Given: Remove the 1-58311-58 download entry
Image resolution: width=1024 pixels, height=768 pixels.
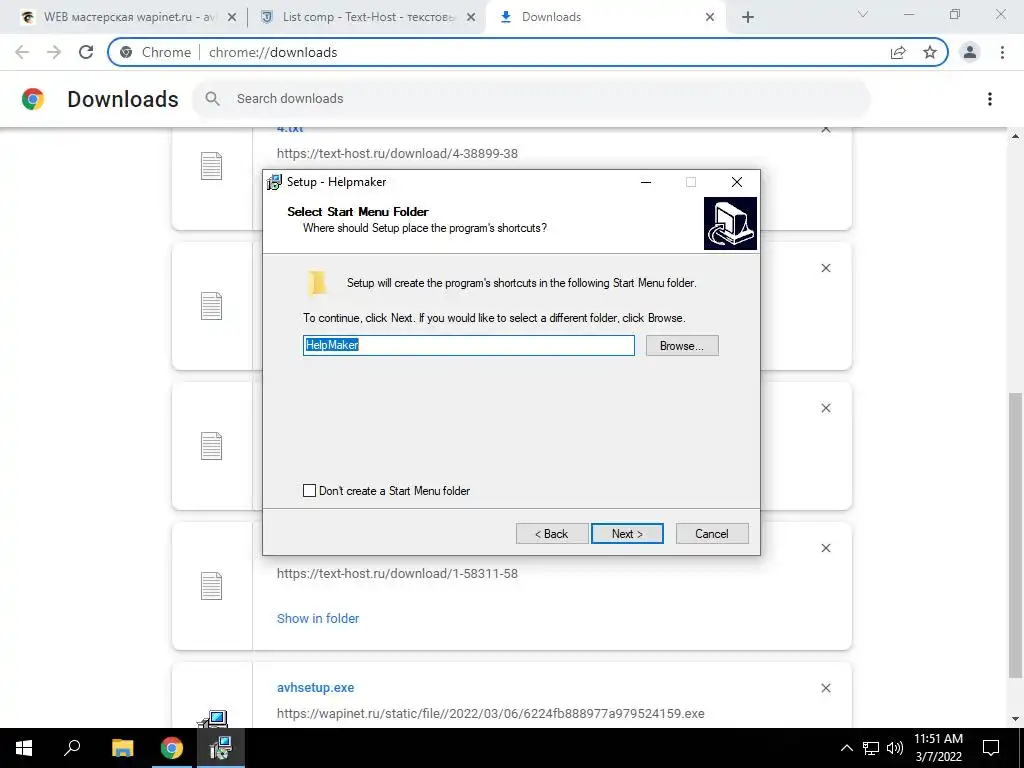Looking at the screenshot, I should 825,548.
